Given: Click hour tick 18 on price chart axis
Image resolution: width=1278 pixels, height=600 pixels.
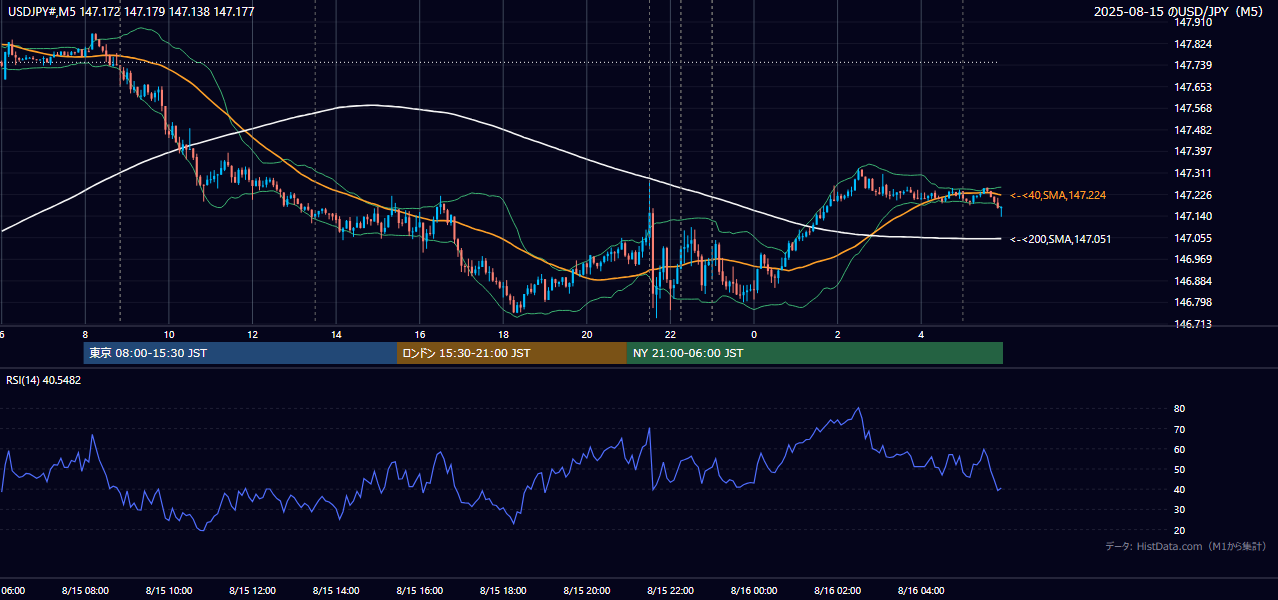Looking at the screenshot, I should click(503, 334).
